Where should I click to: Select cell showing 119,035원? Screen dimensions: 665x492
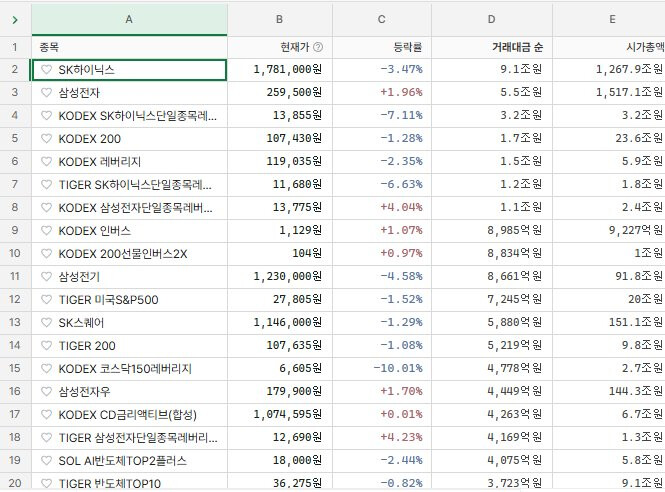[x=280, y=161]
